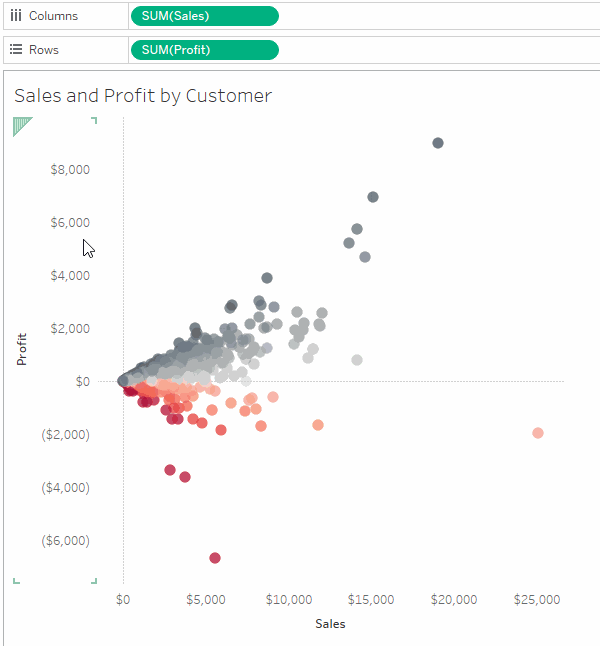Image resolution: width=600 pixels, height=646 pixels.
Task: Select the SUM(Sales) pill on Columns
Action: pos(205,16)
